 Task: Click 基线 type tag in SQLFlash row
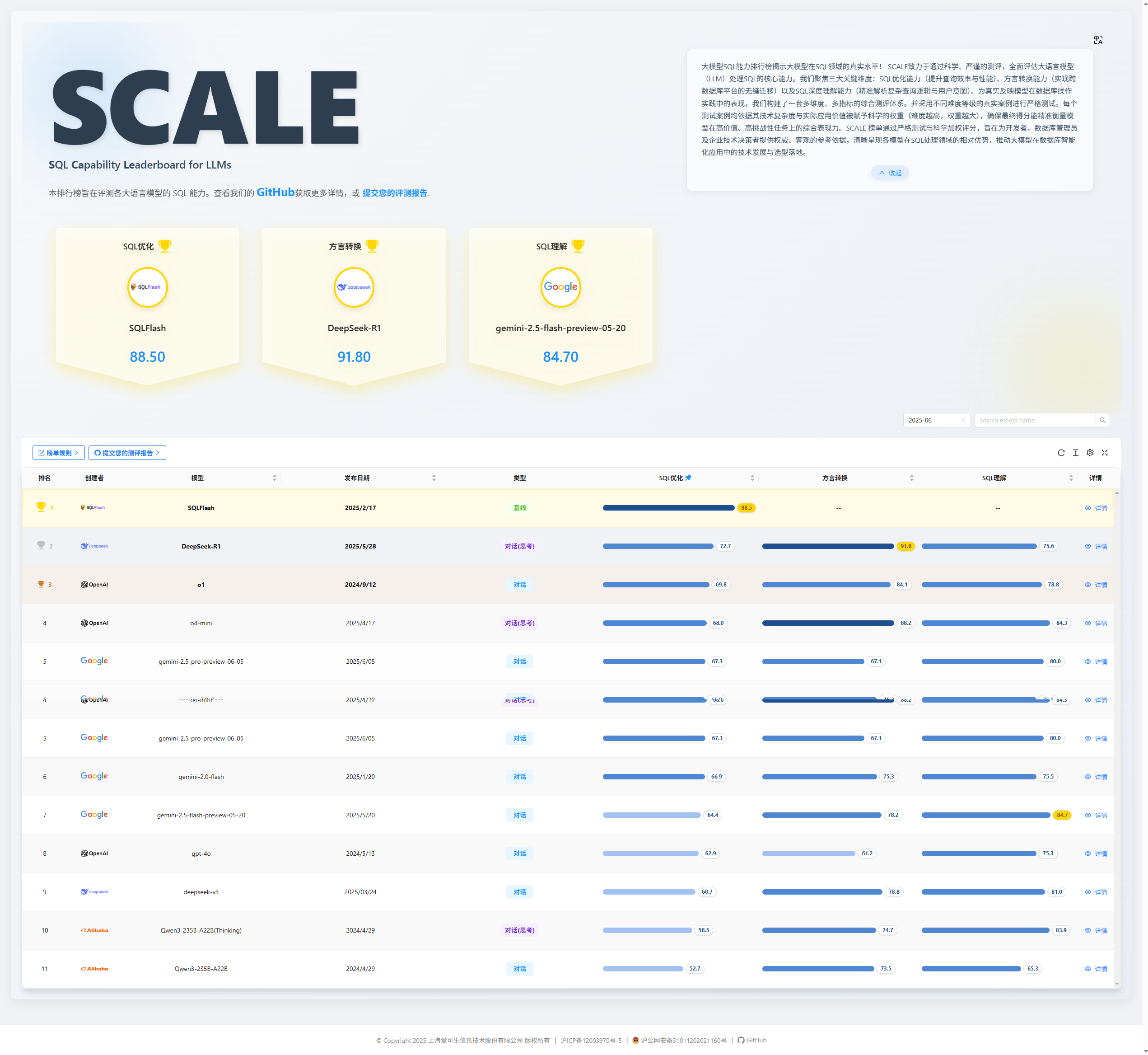pyautogui.click(x=519, y=507)
